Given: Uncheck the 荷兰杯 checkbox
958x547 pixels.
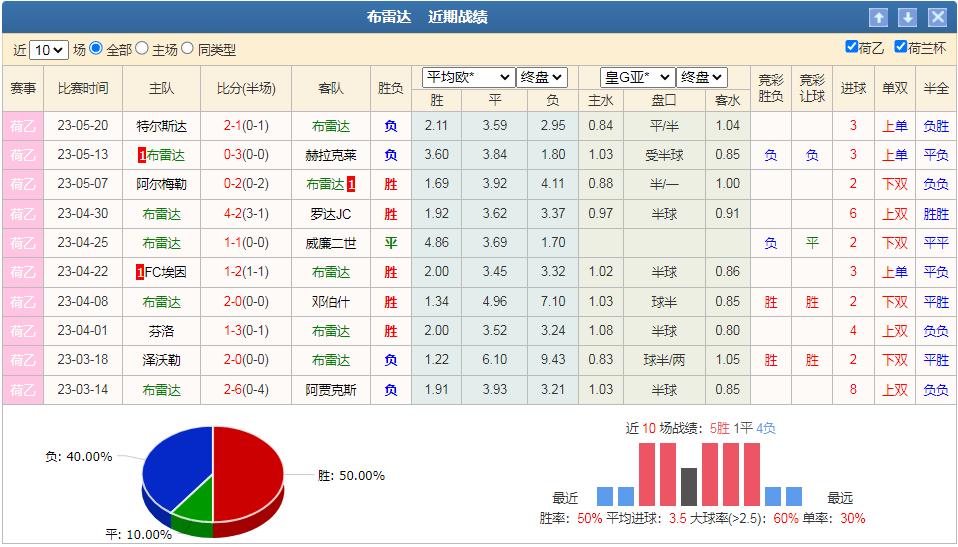Looking at the screenshot, I should coord(901,46).
